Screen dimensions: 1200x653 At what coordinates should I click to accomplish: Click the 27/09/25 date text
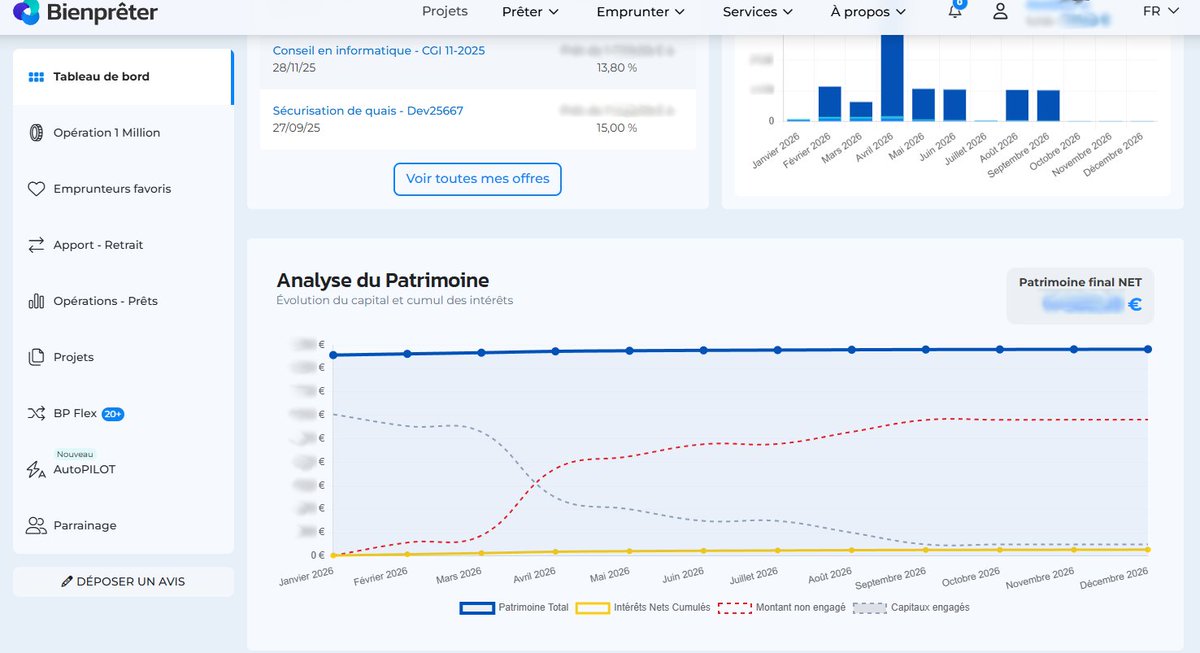coord(296,128)
